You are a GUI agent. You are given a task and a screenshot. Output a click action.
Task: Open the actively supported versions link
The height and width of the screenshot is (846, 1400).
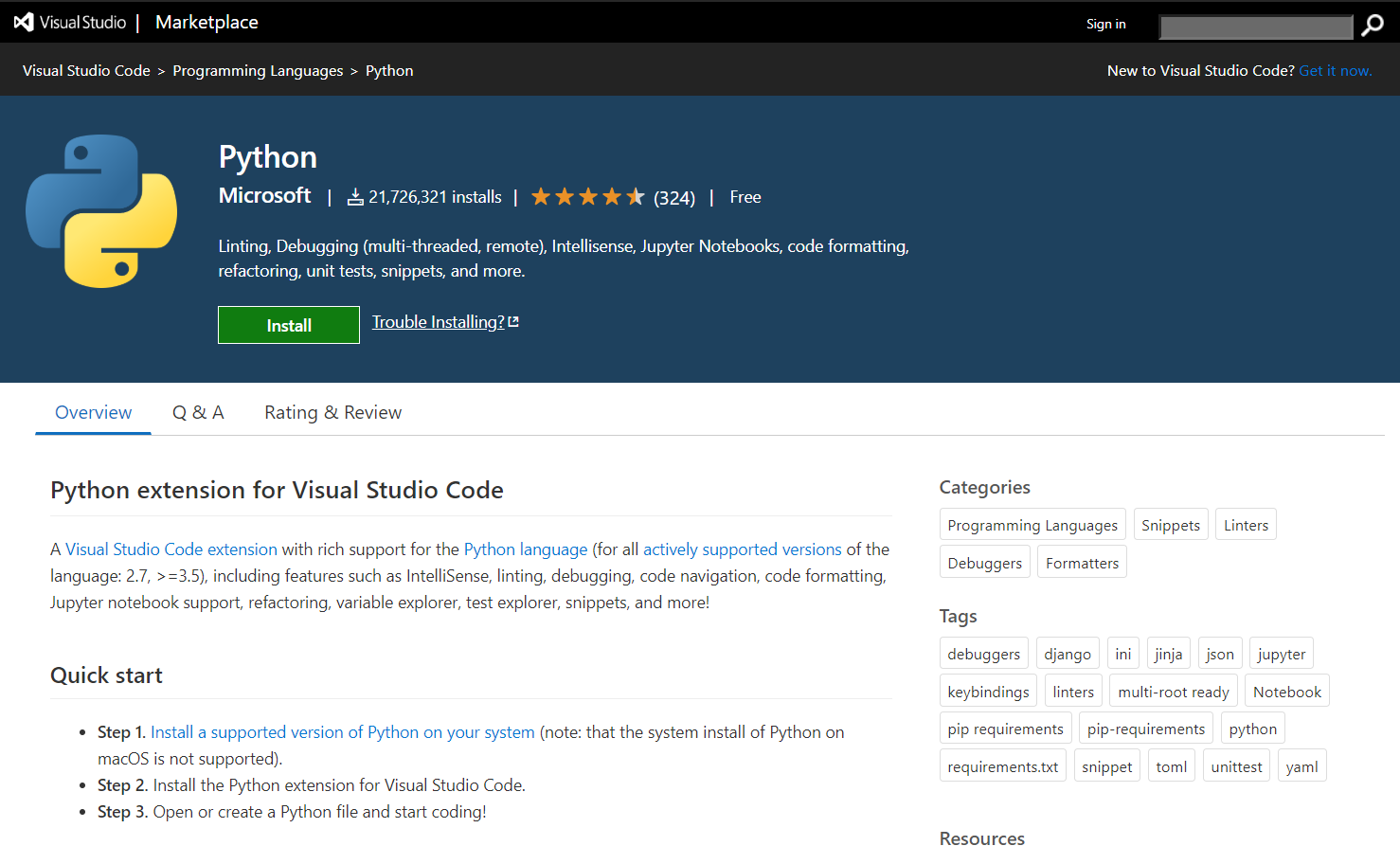click(742, 549)
